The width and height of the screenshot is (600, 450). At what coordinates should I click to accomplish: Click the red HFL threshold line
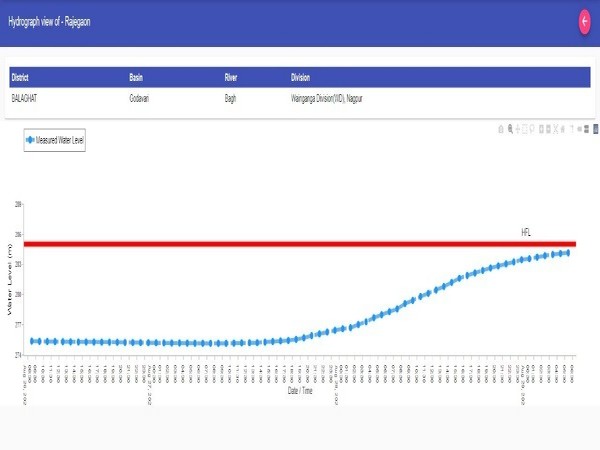tap(300, 243)
